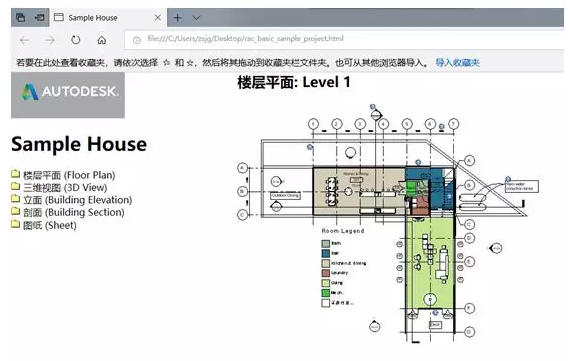Open the 三维视图 (3D View) folder

(x=65, y=188)
